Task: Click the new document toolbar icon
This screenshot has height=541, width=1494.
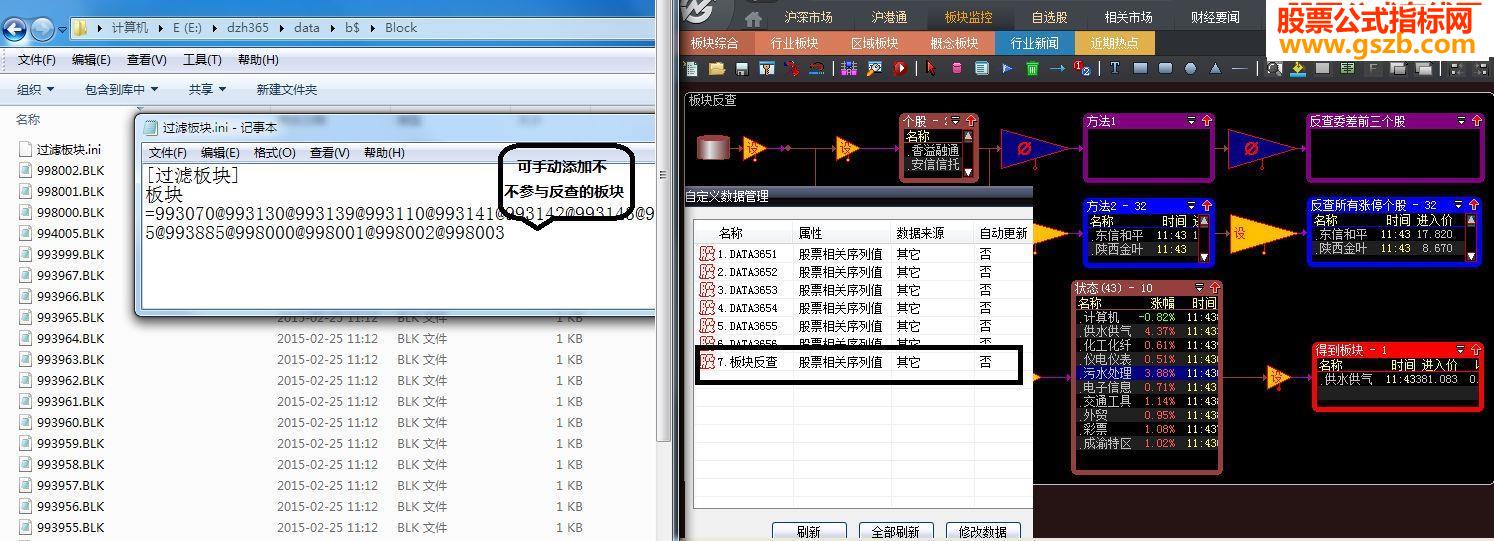Action: pos(691,68)
